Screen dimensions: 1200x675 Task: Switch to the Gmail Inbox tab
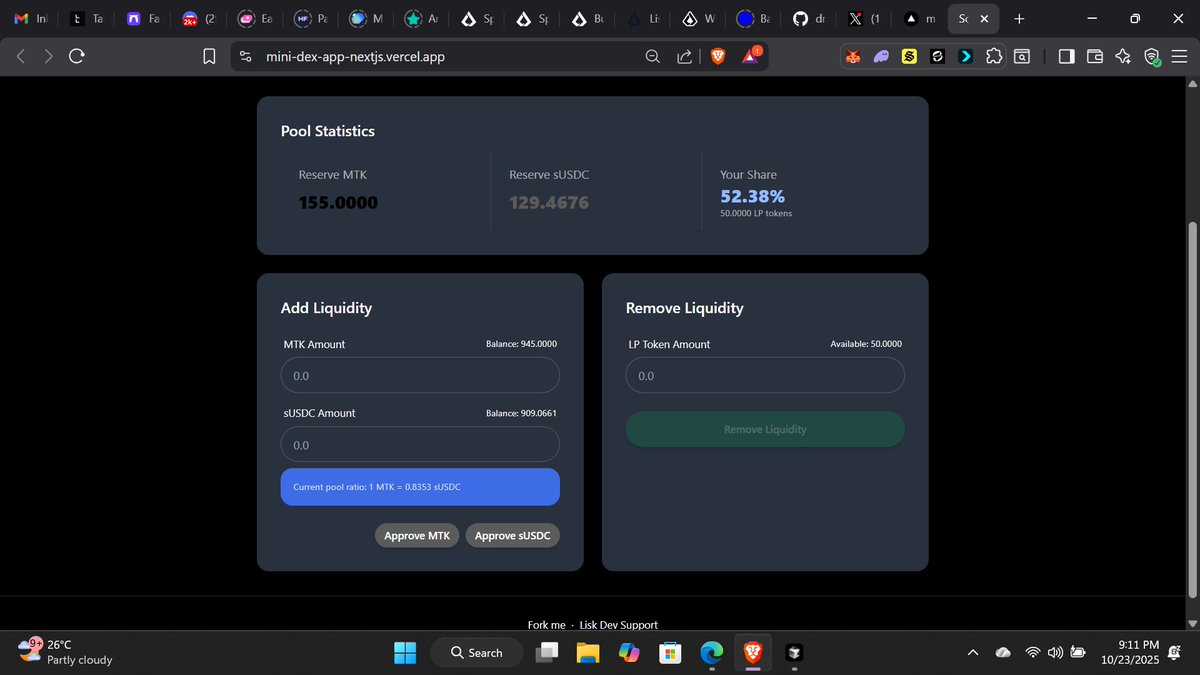[x=30, y=19]
